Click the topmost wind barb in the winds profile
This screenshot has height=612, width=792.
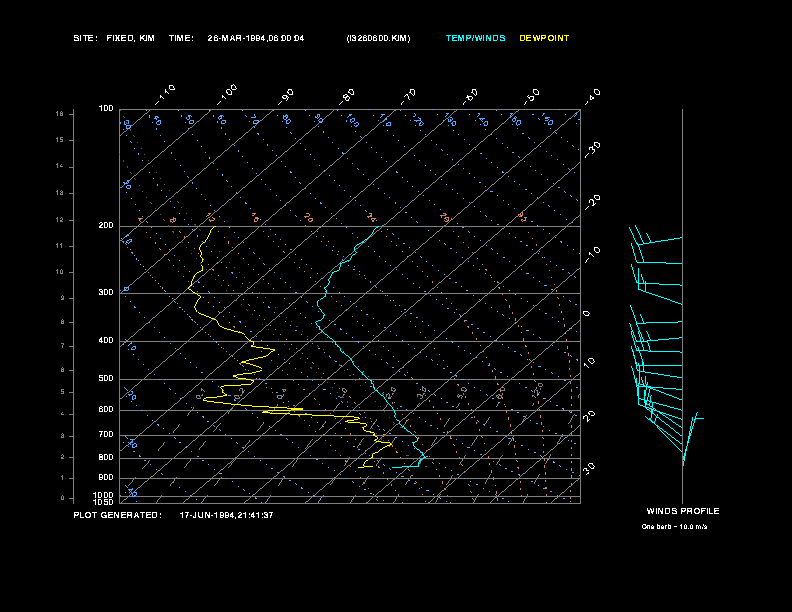[655, 235]
